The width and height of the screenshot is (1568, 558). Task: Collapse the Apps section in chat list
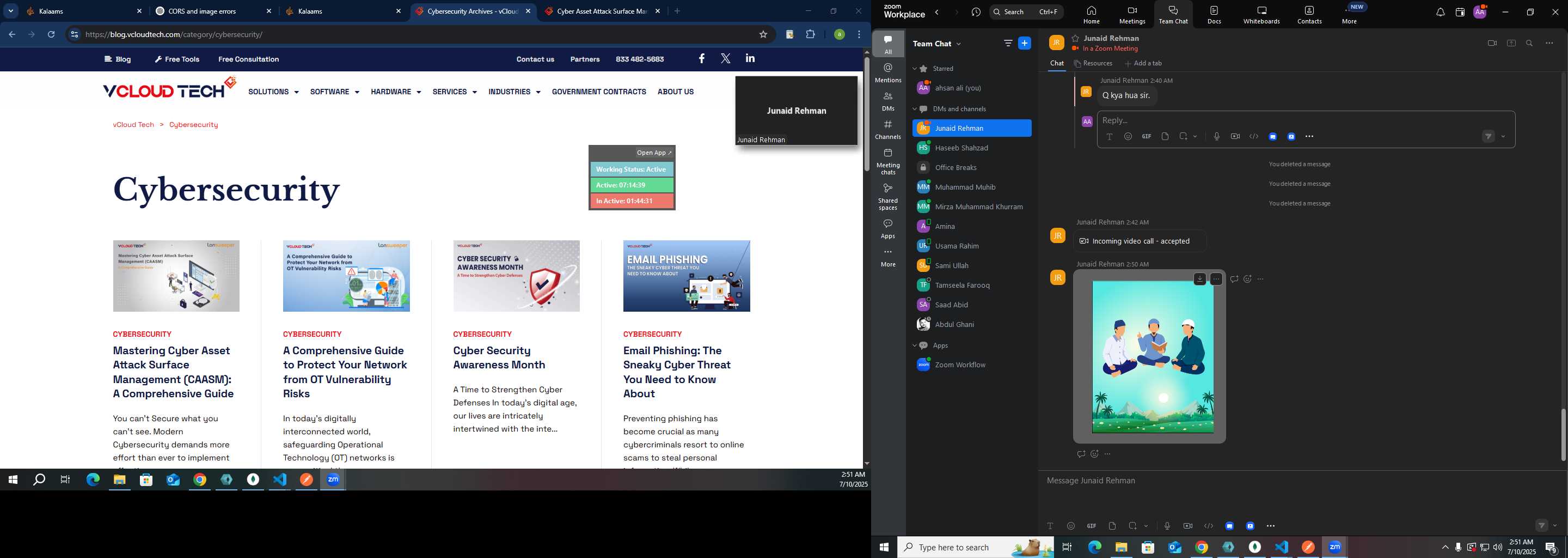tap(914, 345)
